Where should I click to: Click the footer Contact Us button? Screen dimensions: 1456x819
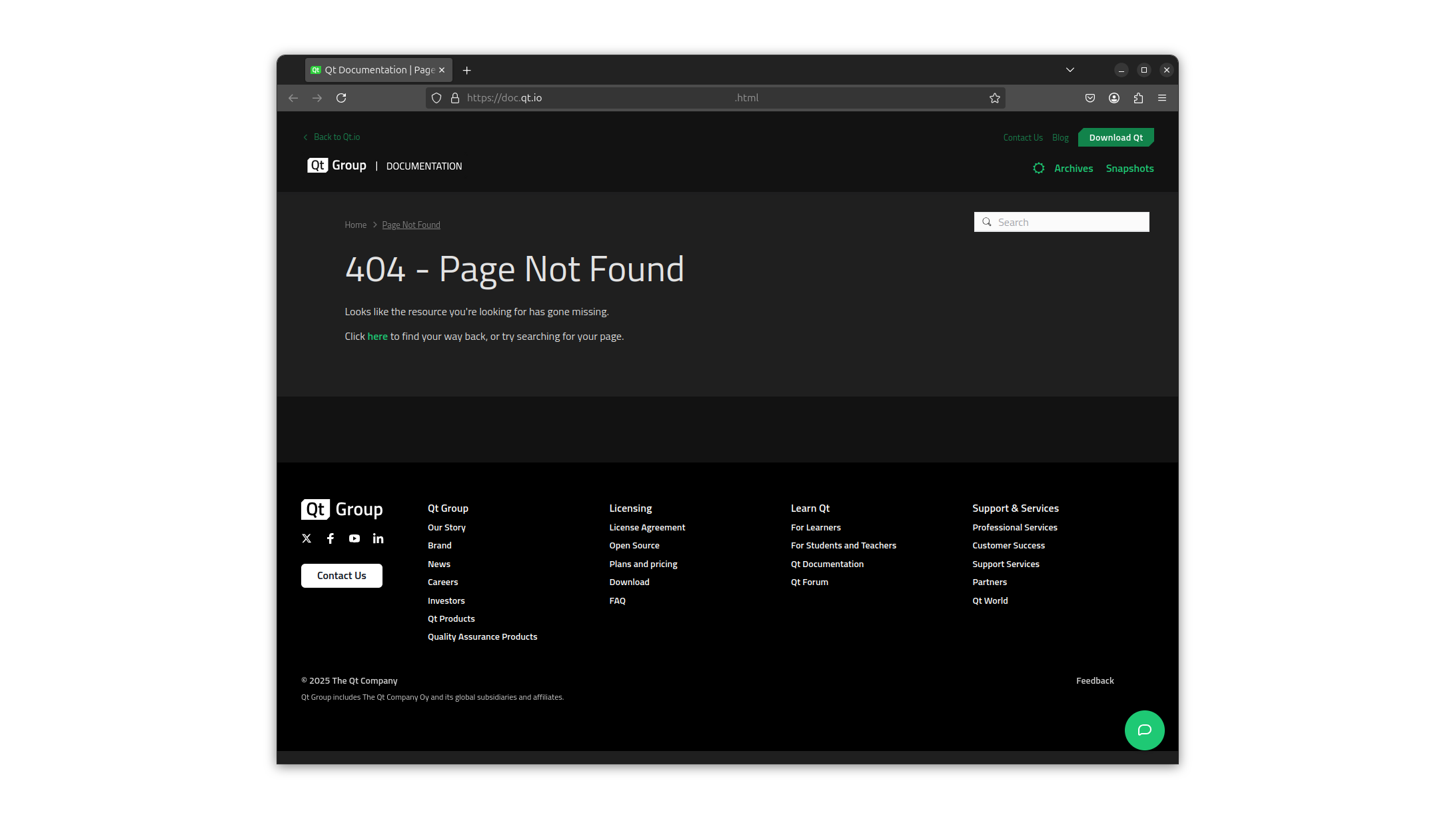pos(341,576)
